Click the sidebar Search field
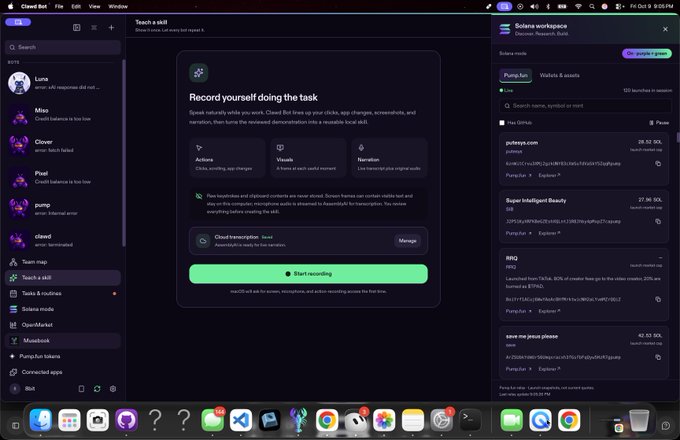Viewport: 680px width, 440px height. tap(63, 47)
